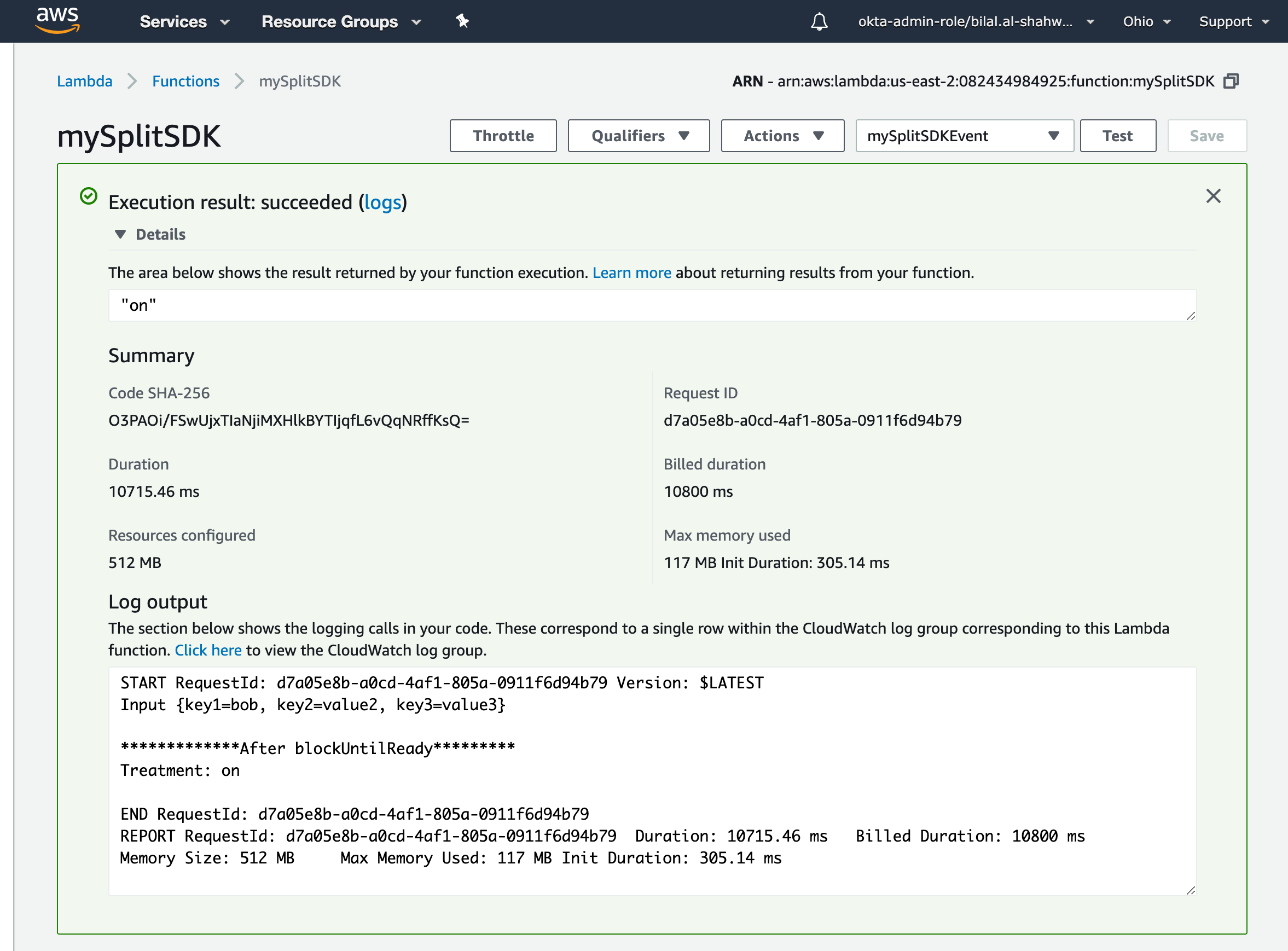Click the Test button
The width and height of the screenshot is (1288, 951).
(x=1117, y=136)
